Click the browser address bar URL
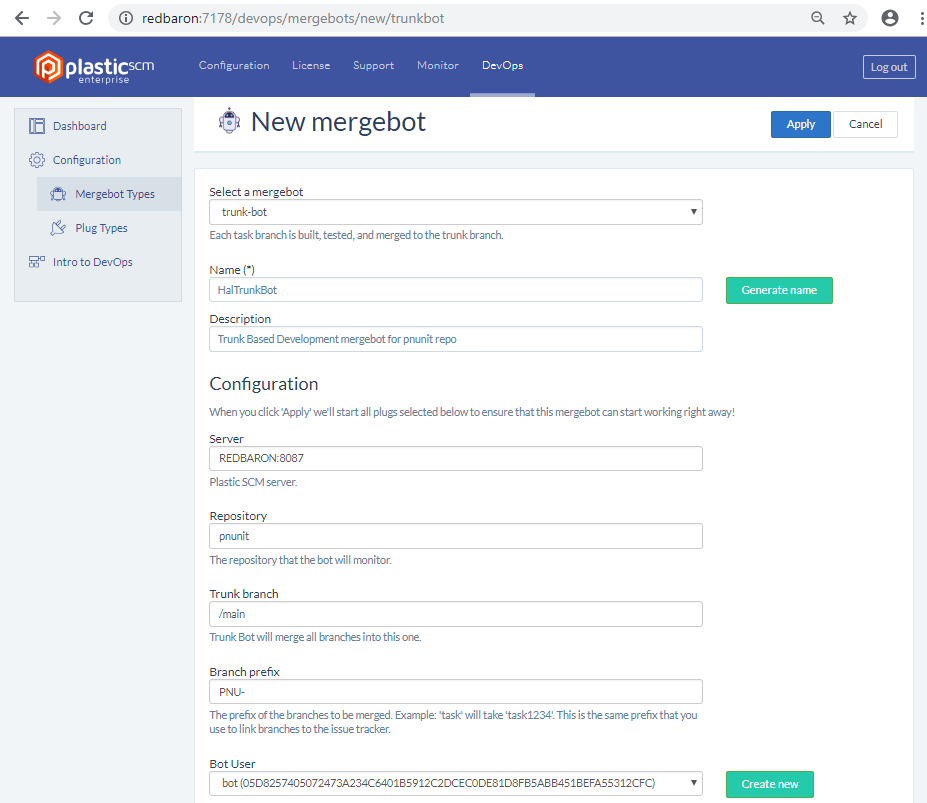The width and height of the screenshot is (927, 803). pyautogui.click(x=293, y=18)
